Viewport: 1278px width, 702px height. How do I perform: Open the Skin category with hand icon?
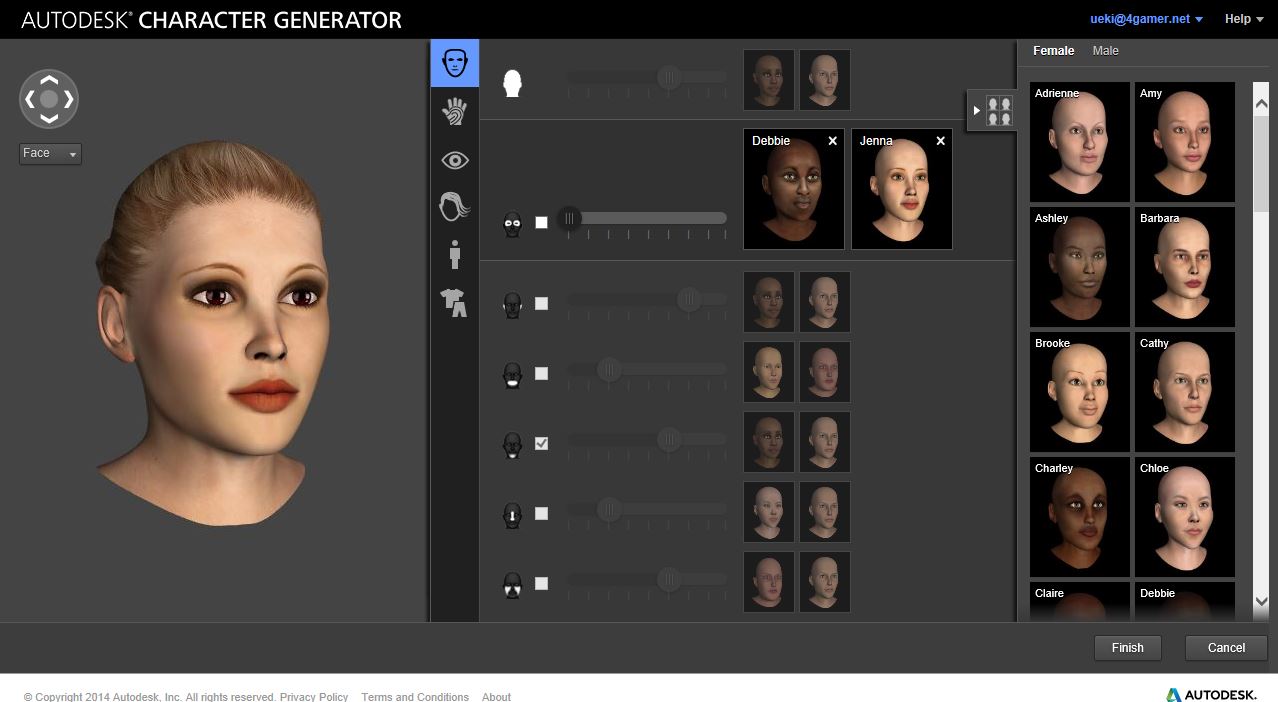pos(455,111)
